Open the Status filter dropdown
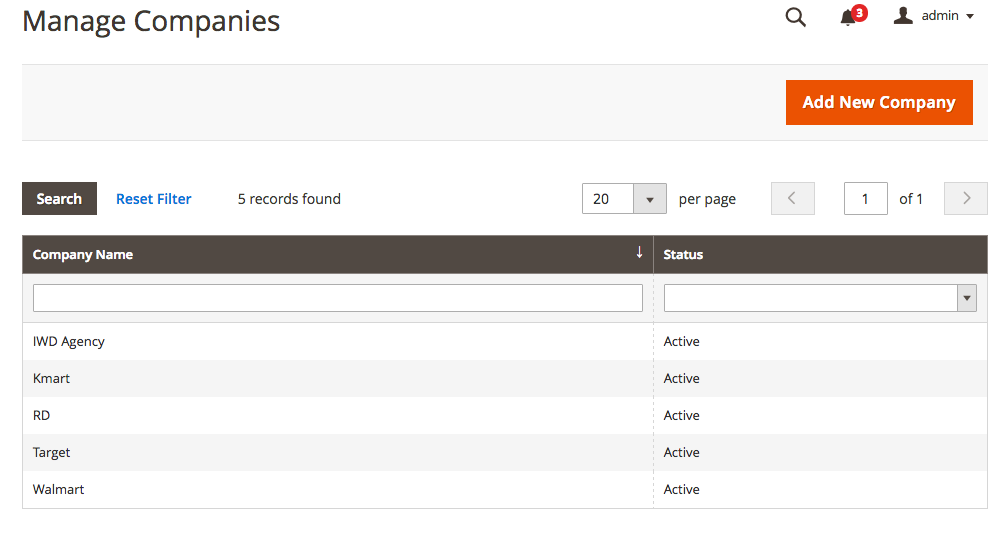 click(x=820, y=298)
